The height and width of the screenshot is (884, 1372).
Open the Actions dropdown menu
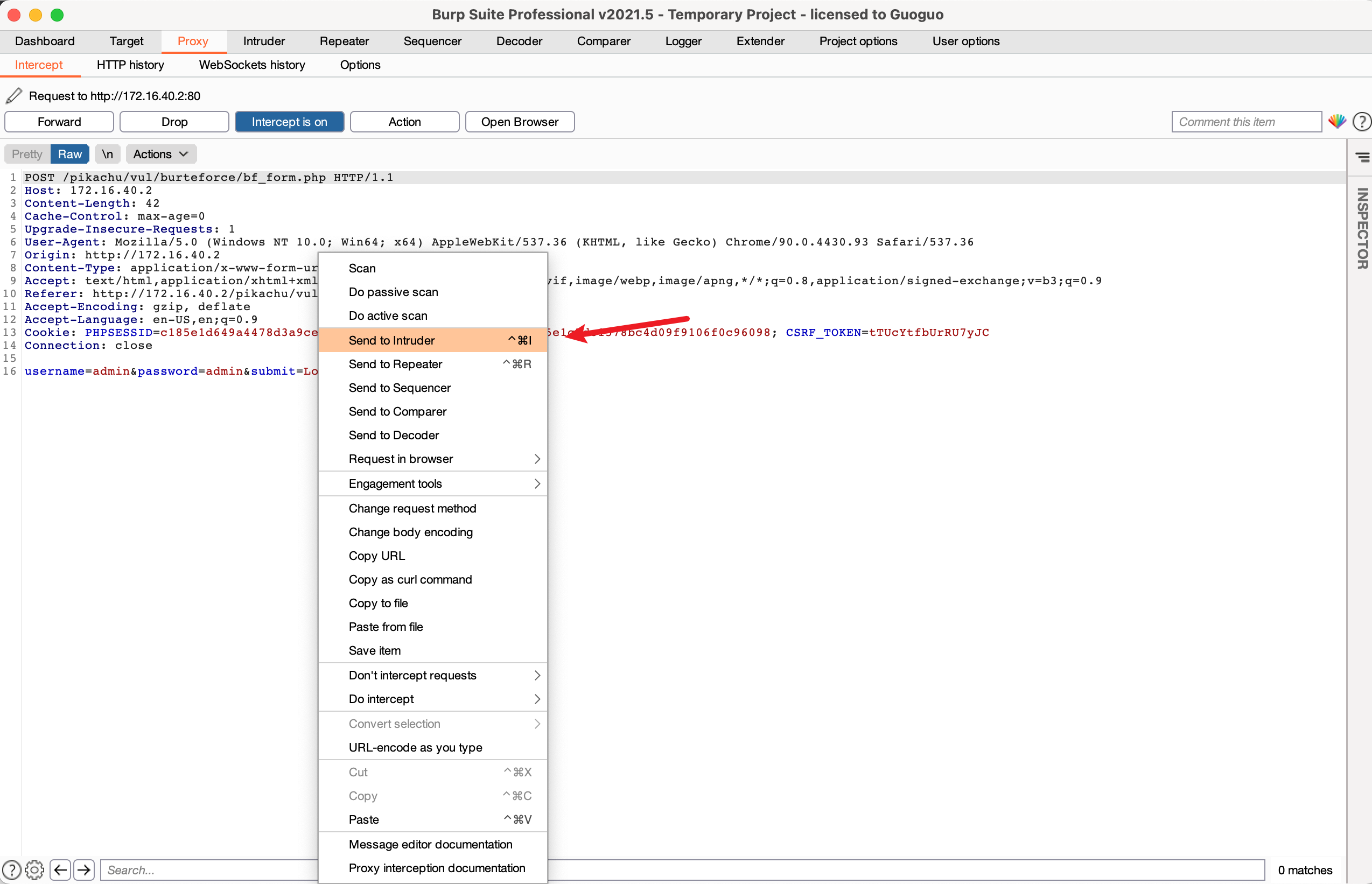(x=160, y=154)
